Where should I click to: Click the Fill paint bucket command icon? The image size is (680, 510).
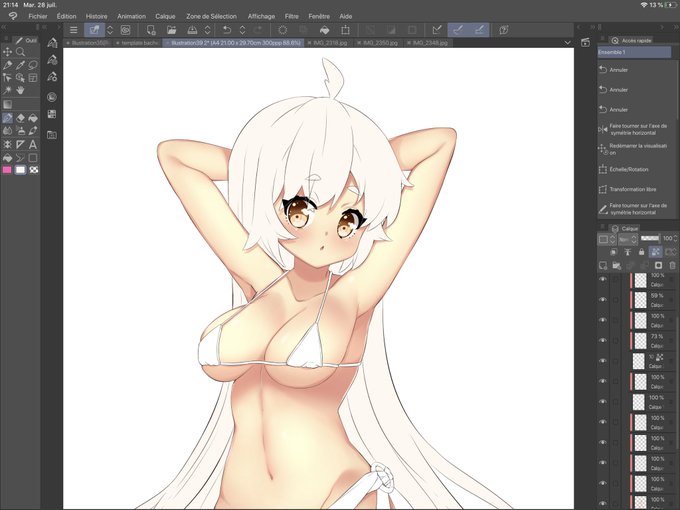click(324, 30)
